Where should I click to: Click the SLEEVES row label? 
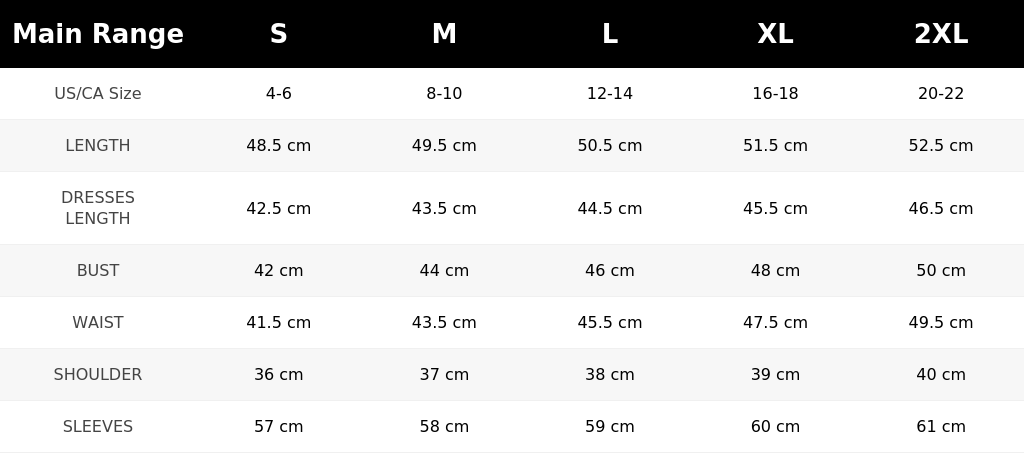coord(98,427)
